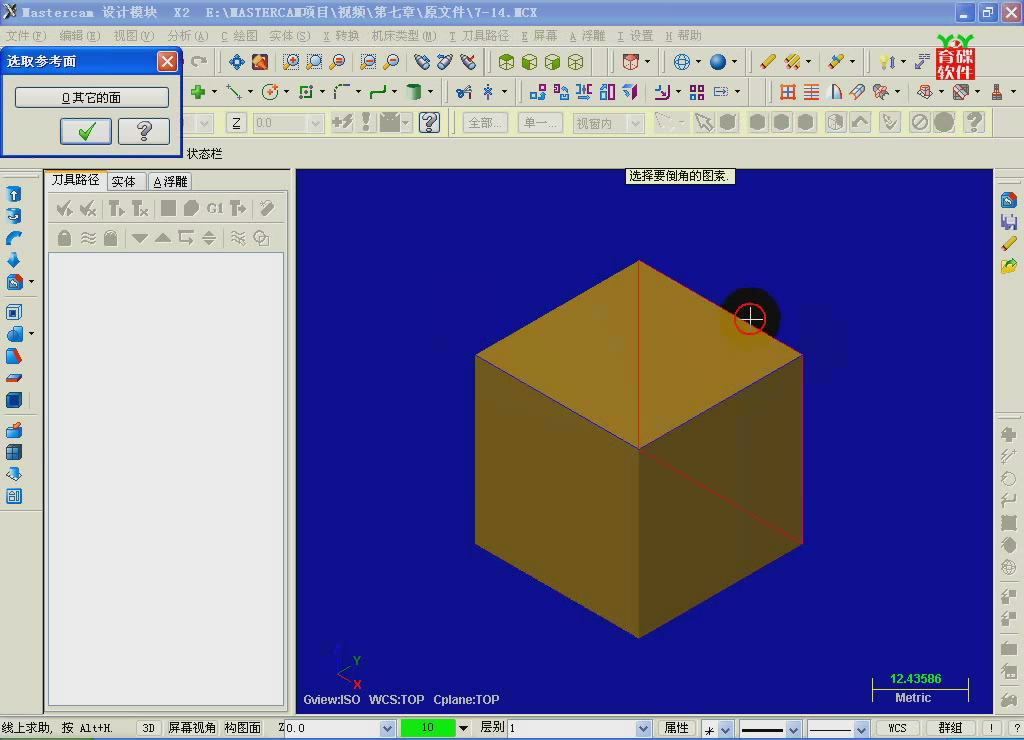Click the fit-to-screen icon
This screenshot has width=1024, height=740.
coord(236,62)
